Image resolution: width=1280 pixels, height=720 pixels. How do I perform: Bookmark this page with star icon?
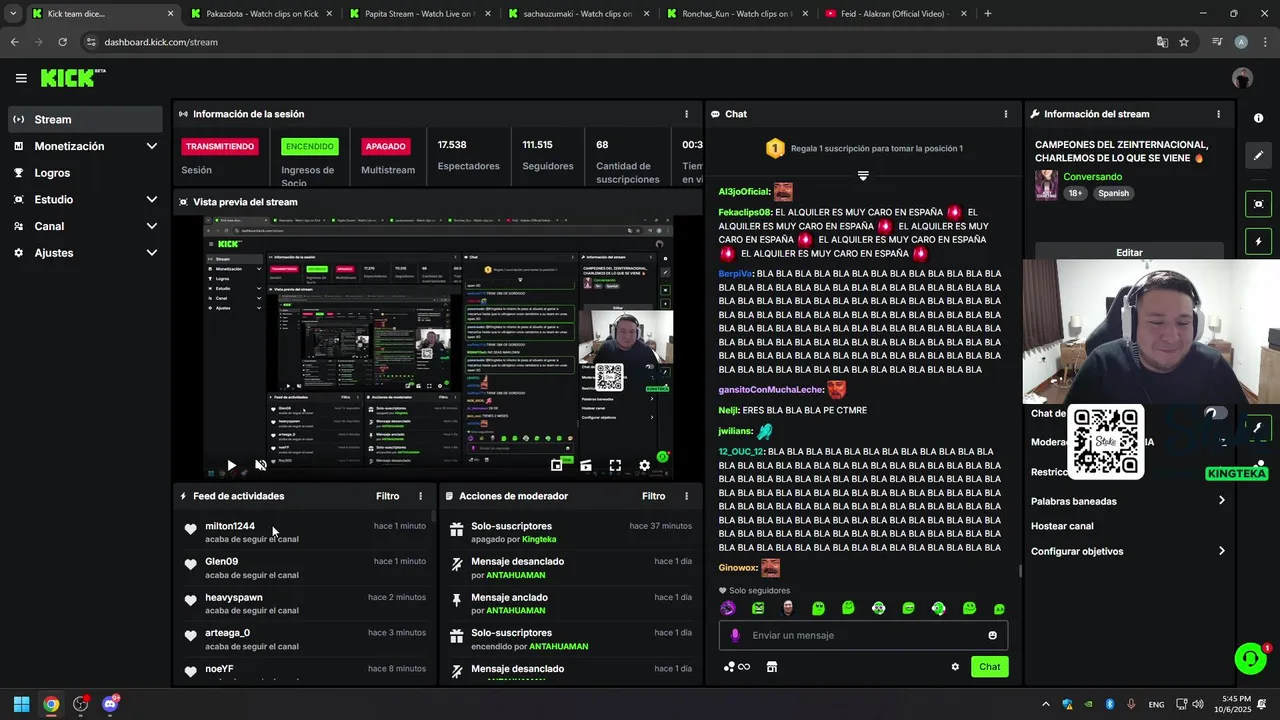pos(1184,42)
